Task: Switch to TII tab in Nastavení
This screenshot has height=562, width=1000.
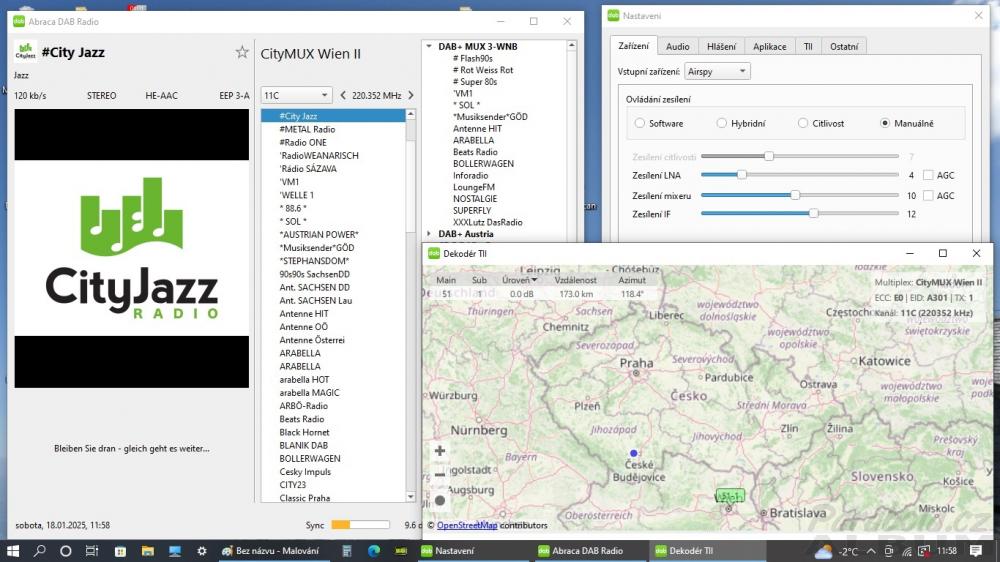Action: click(x=808, y=47)
